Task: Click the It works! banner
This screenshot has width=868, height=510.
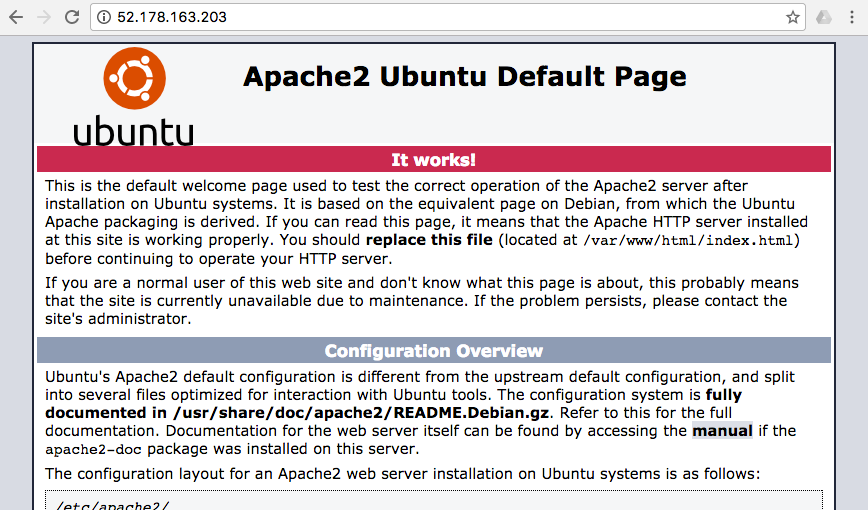Action: [x=434, y=159]
